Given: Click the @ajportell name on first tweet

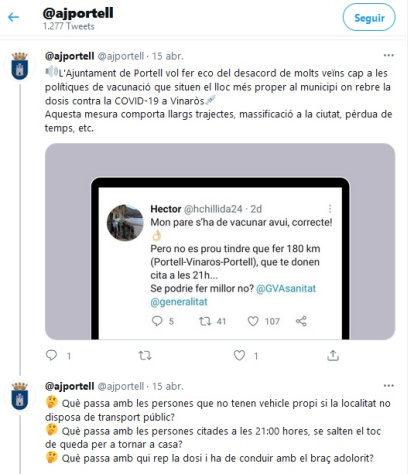Looking at the screenshot, I should point(69,56).
